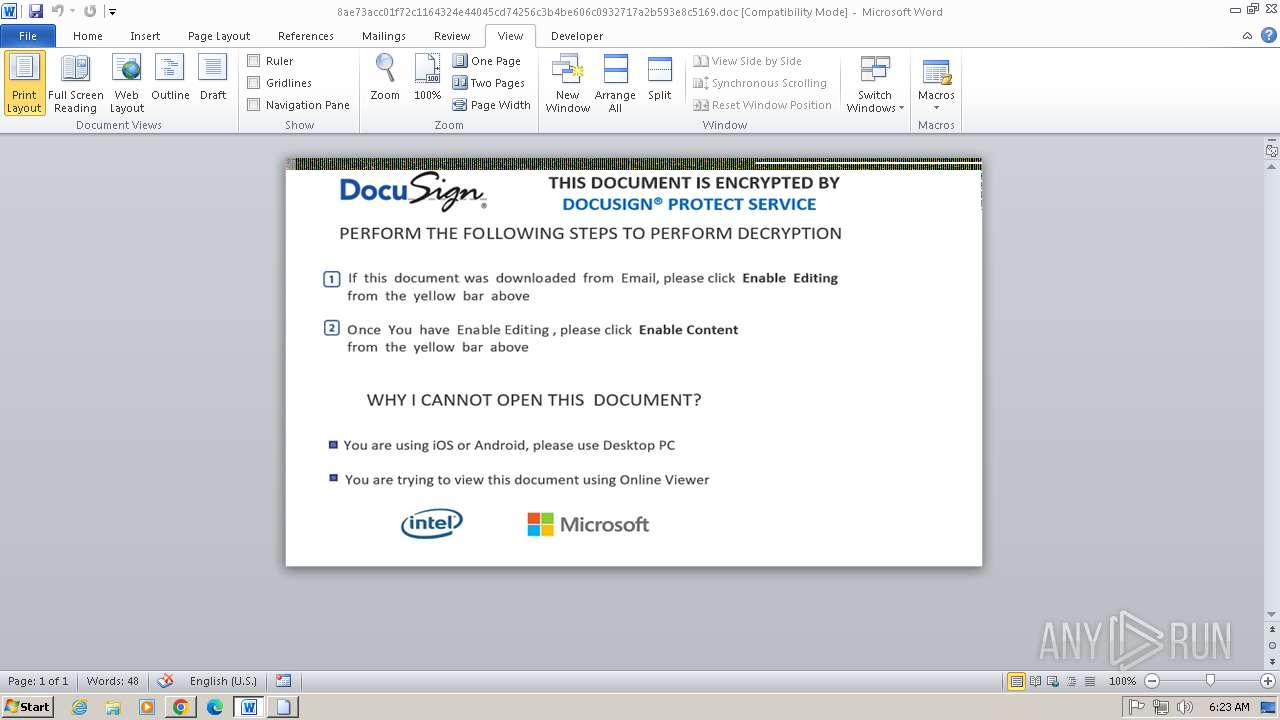Switch to the Review tab
This screenshot has width=1280, height=720.
[452, 36]
